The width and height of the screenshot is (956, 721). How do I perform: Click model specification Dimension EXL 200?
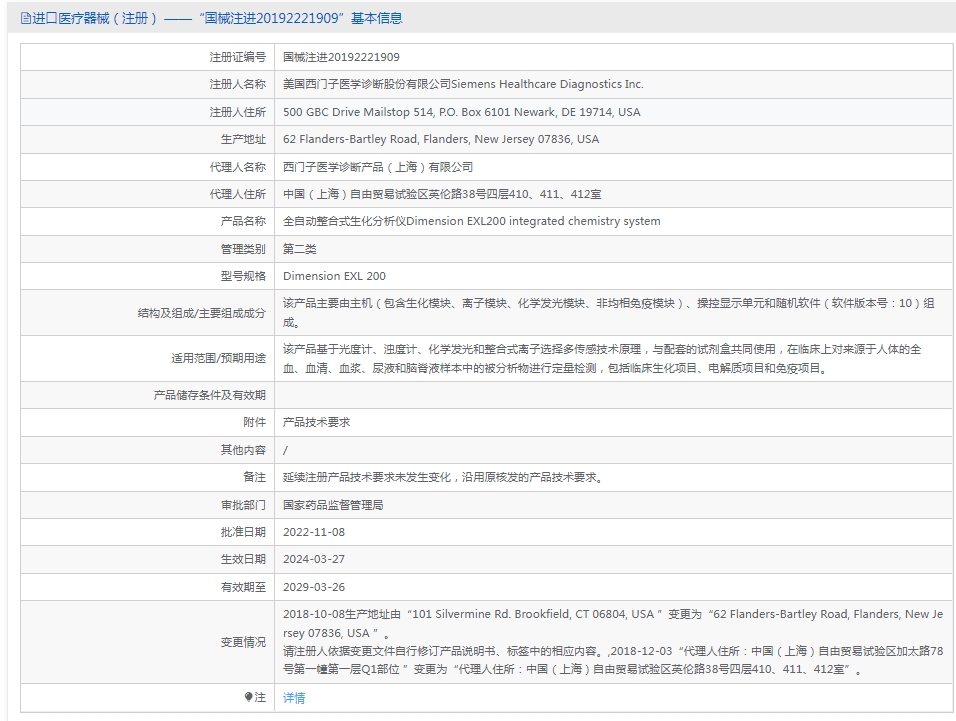334,276
